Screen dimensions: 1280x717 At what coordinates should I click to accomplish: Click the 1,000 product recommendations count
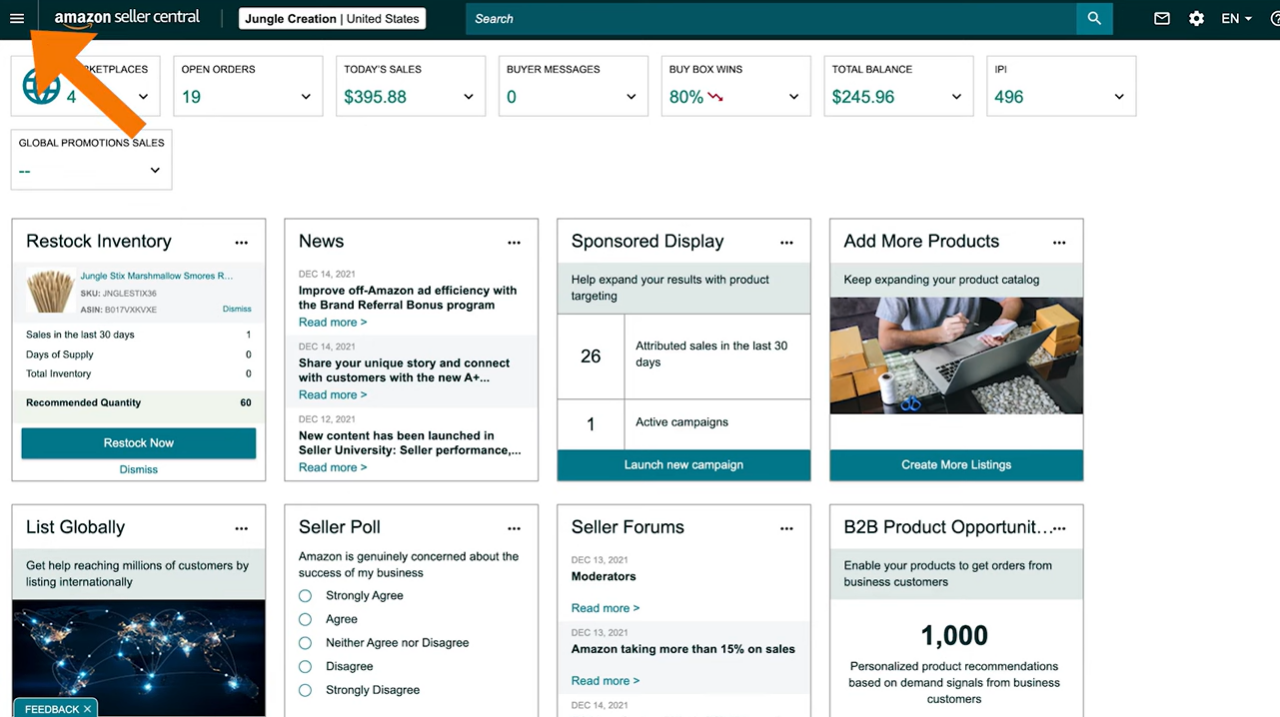[954, 636]
